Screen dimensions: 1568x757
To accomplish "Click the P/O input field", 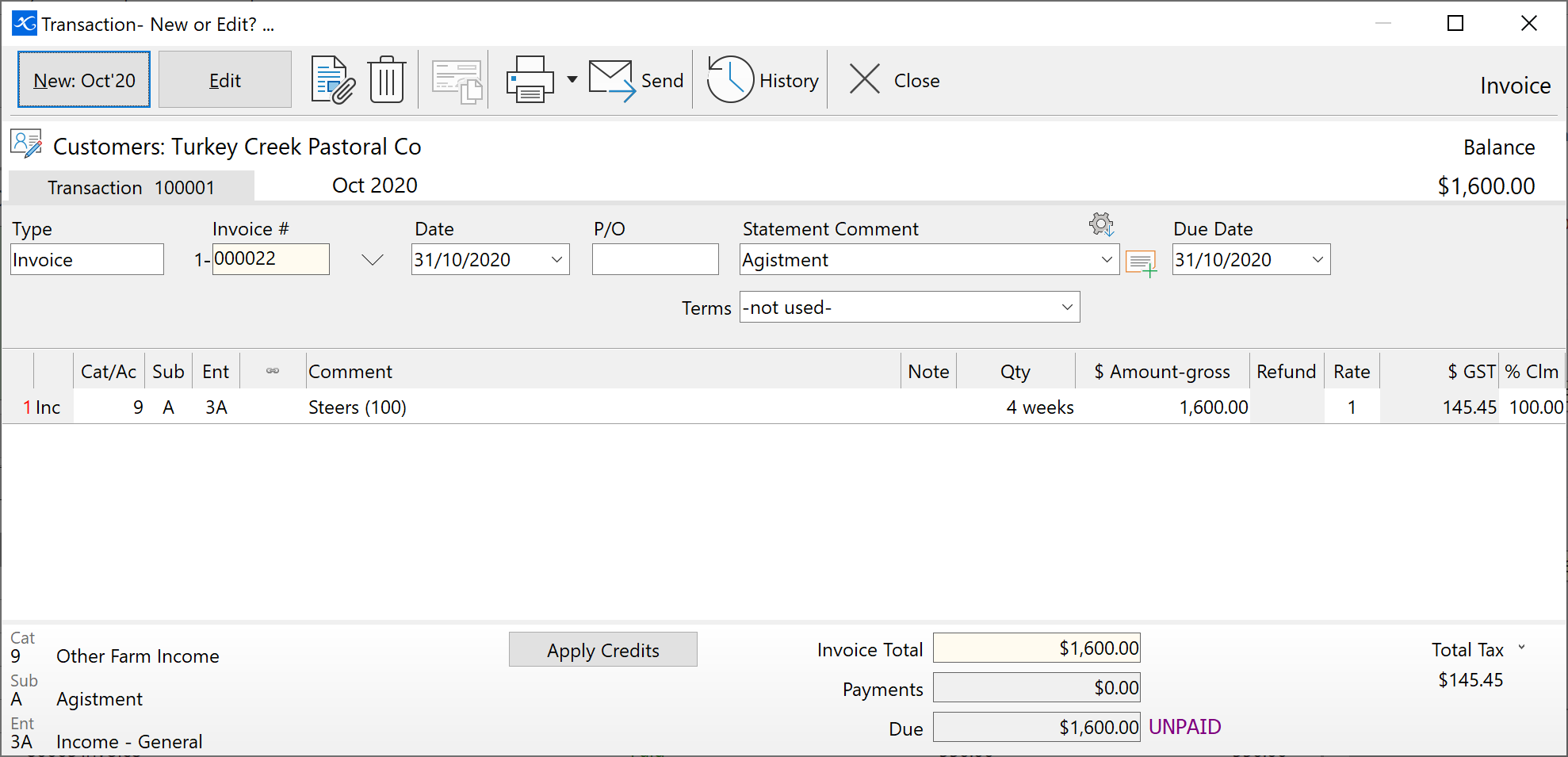I will [x=656, y=259].
